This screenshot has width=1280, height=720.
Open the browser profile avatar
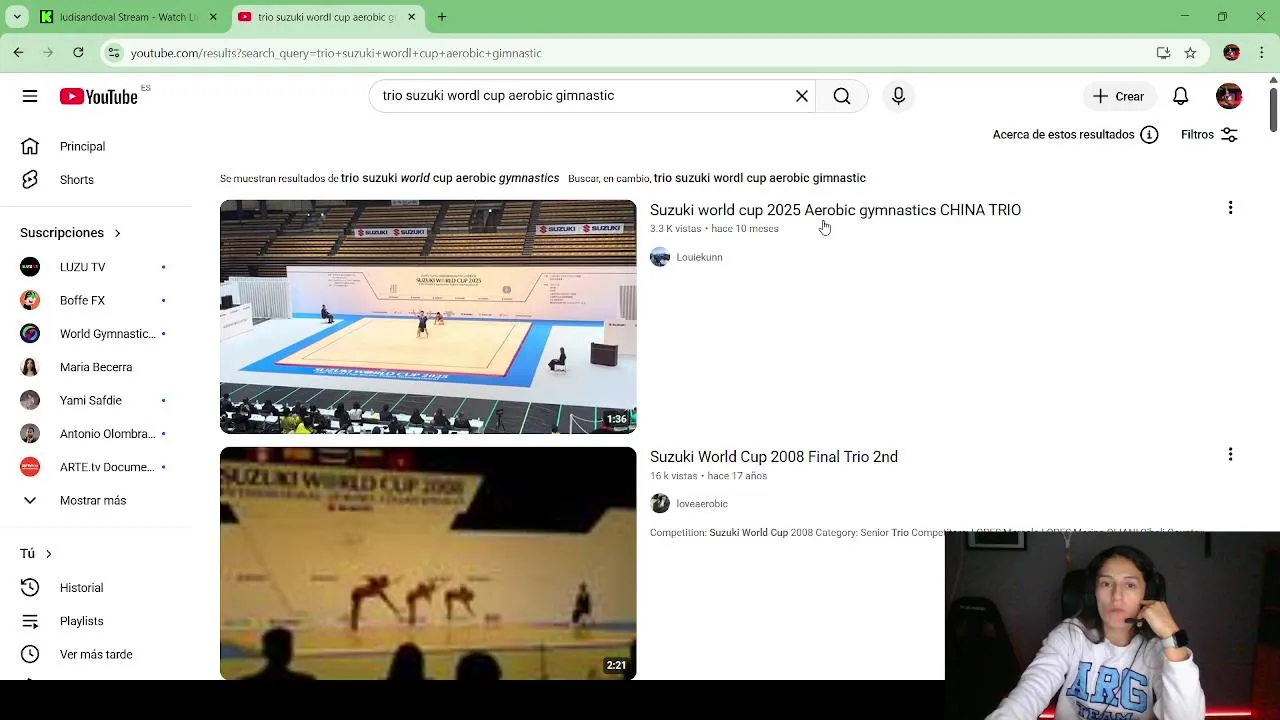1231,52
